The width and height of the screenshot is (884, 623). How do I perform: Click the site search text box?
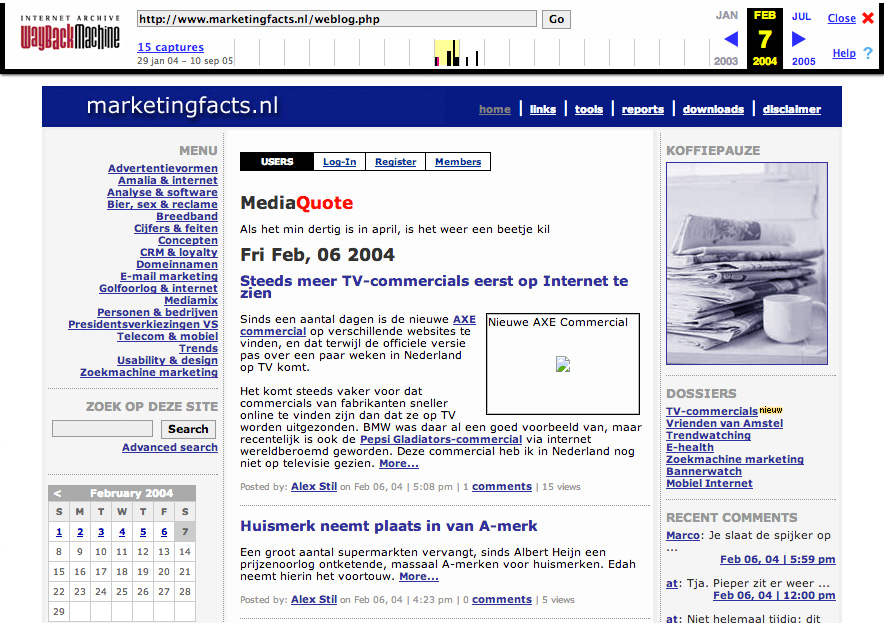pyautogui.click(x=102, y=429)
